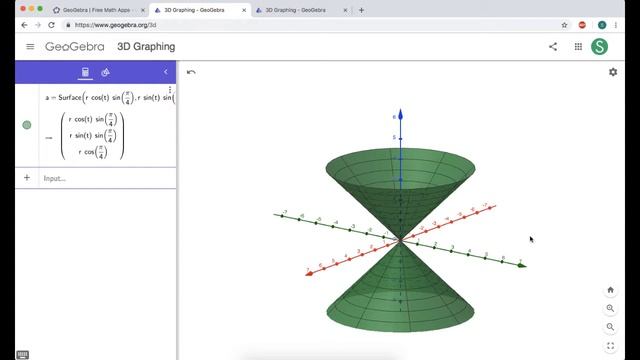This screenshot has width=640, height=360.
Task: Click the parametric vector output of a
Action: [x=93, y=136]
